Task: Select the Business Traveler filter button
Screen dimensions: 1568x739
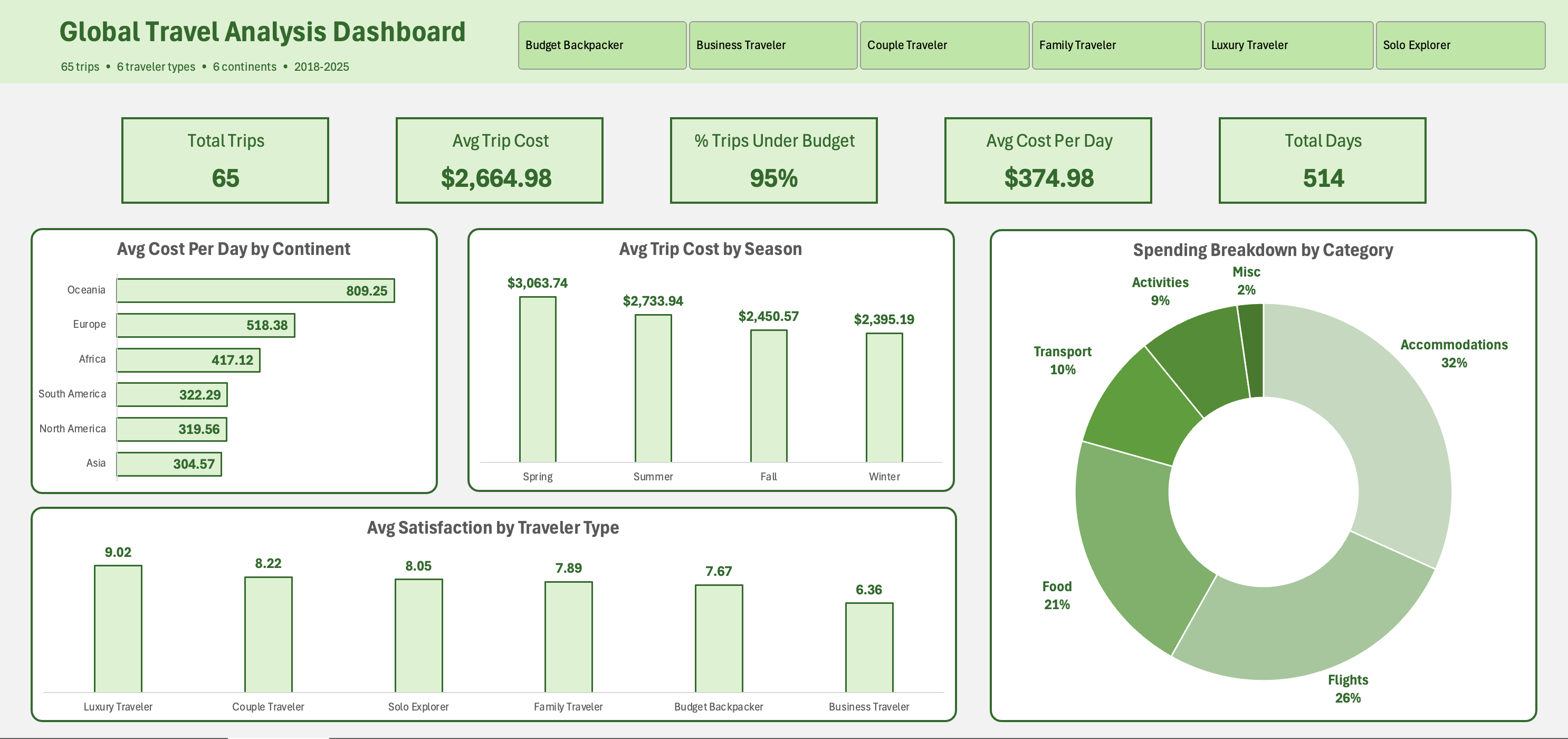Action: 773,45
